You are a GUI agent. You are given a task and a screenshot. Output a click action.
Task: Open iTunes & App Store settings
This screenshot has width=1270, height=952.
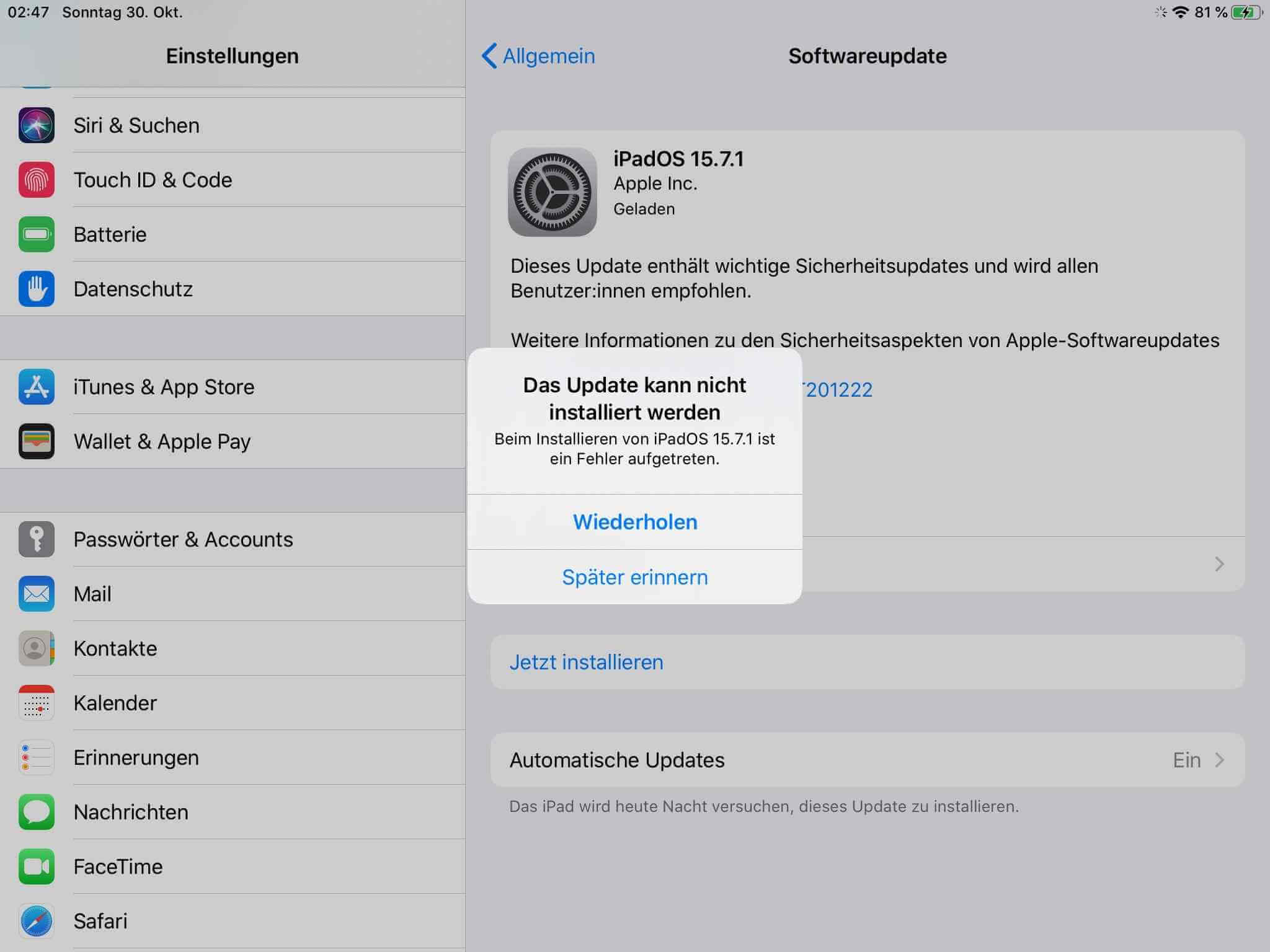[233, 387]
